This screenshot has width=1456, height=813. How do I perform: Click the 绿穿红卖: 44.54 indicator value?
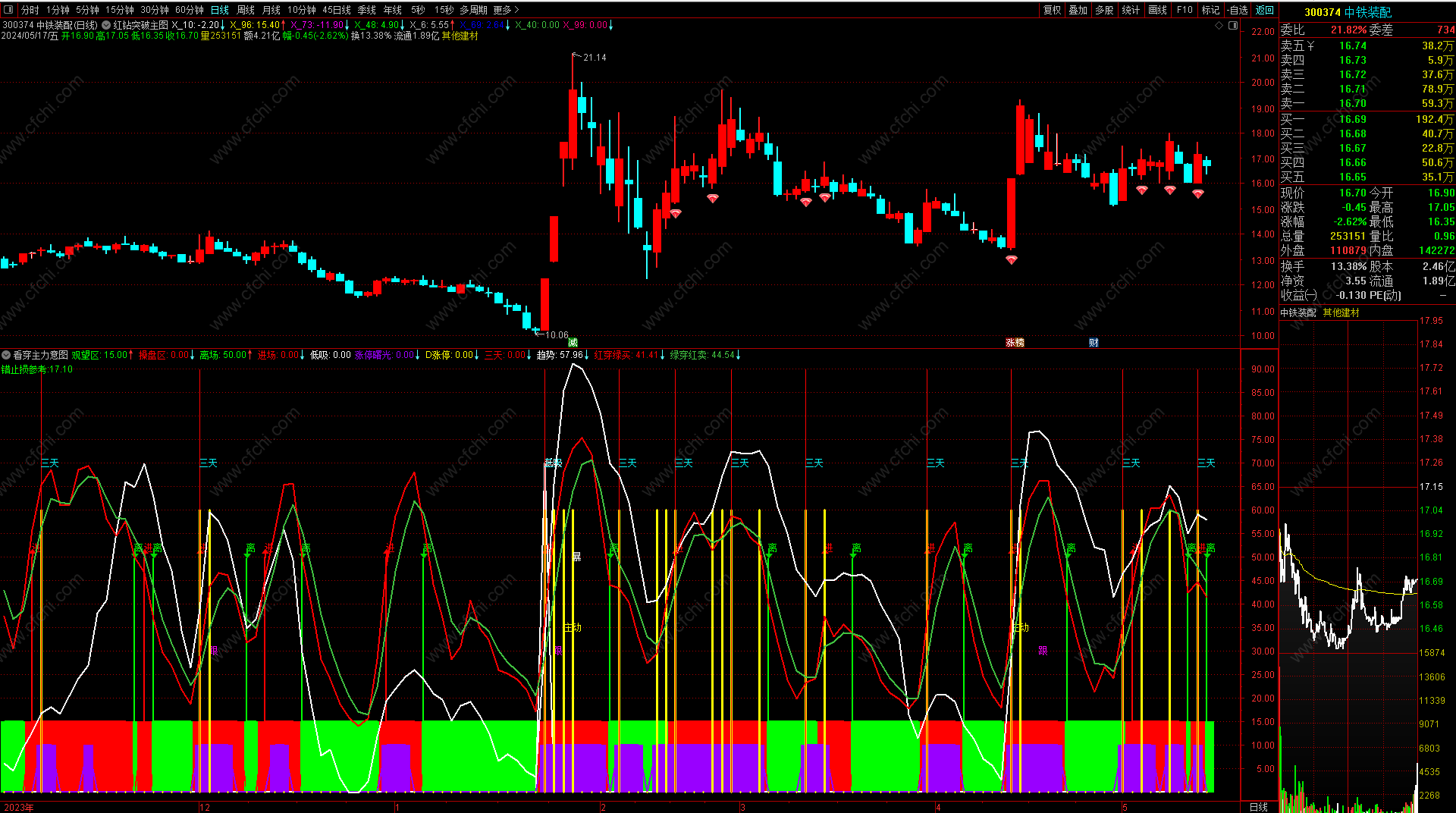coord(702,355)
